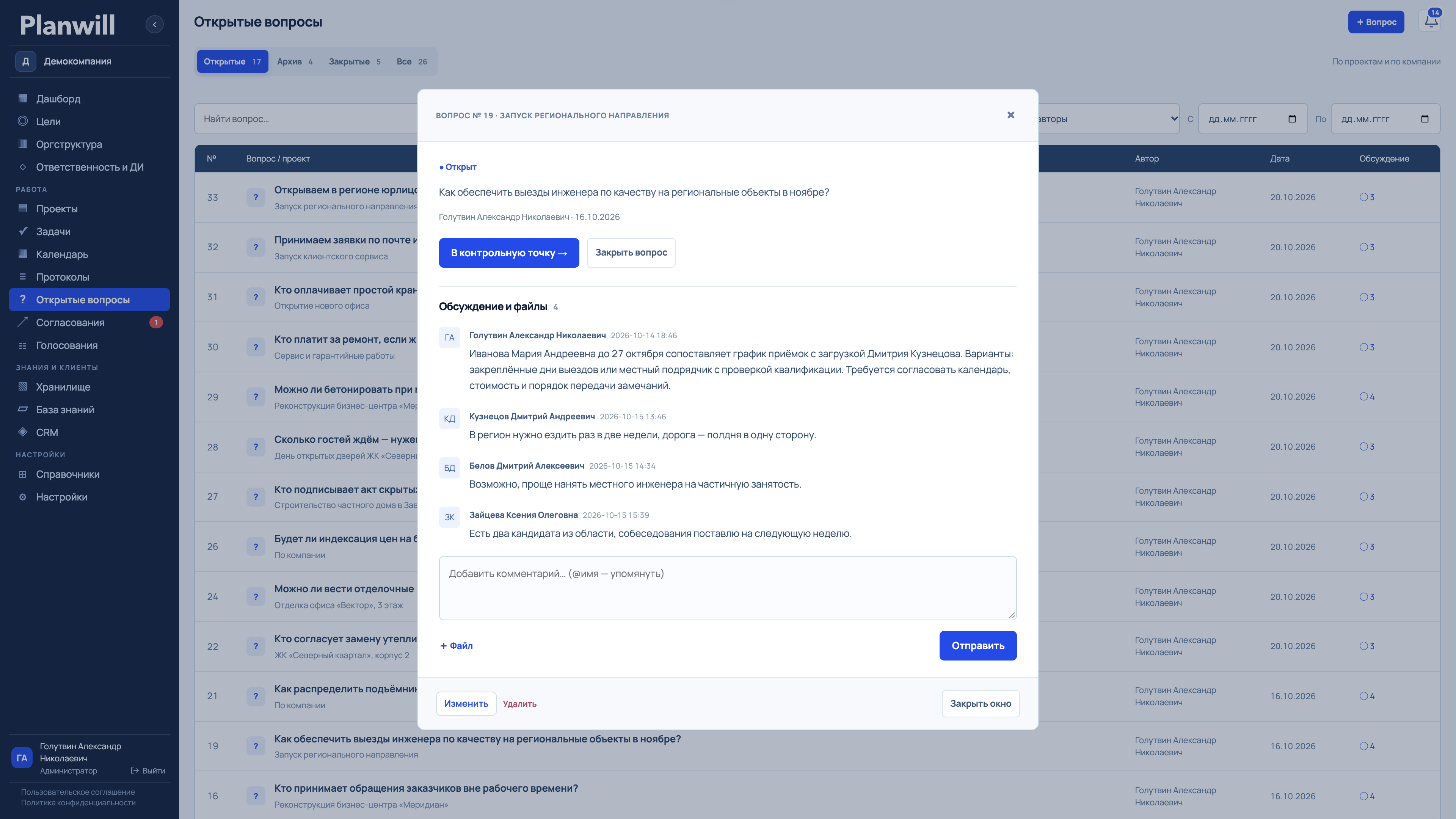Open the По date picker calendar icon
The height and width of the screenshot is (819, 1456).
[x=1425, y=119]
